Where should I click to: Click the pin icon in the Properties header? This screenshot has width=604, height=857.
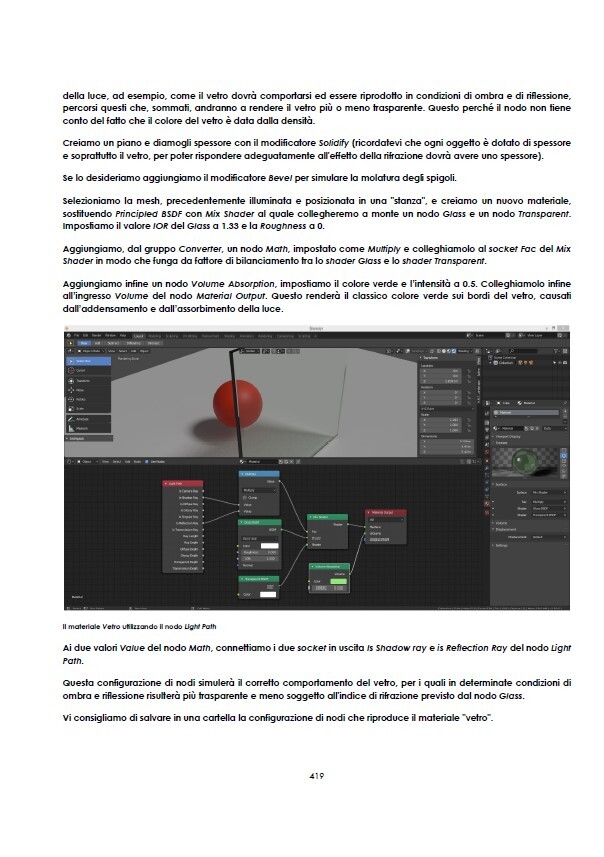(565, 403)
